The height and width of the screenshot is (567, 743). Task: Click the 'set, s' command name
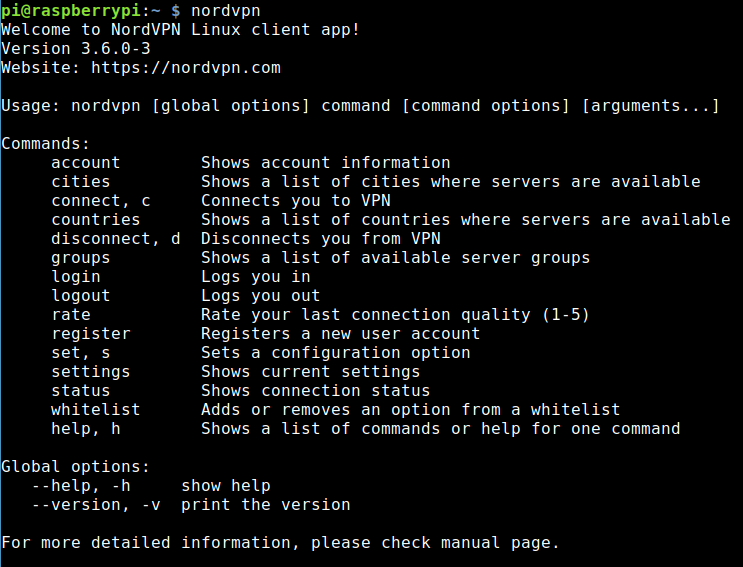(x=81, y=353)
